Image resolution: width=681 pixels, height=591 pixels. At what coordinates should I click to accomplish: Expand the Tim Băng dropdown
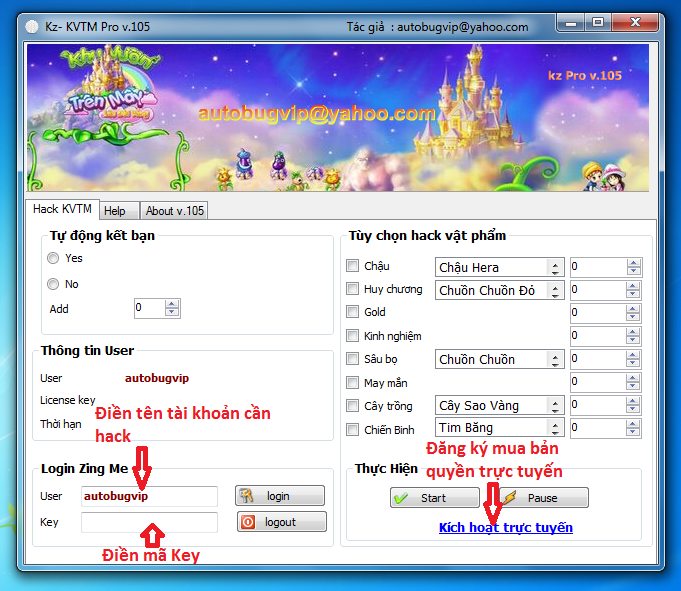(499, 427)
